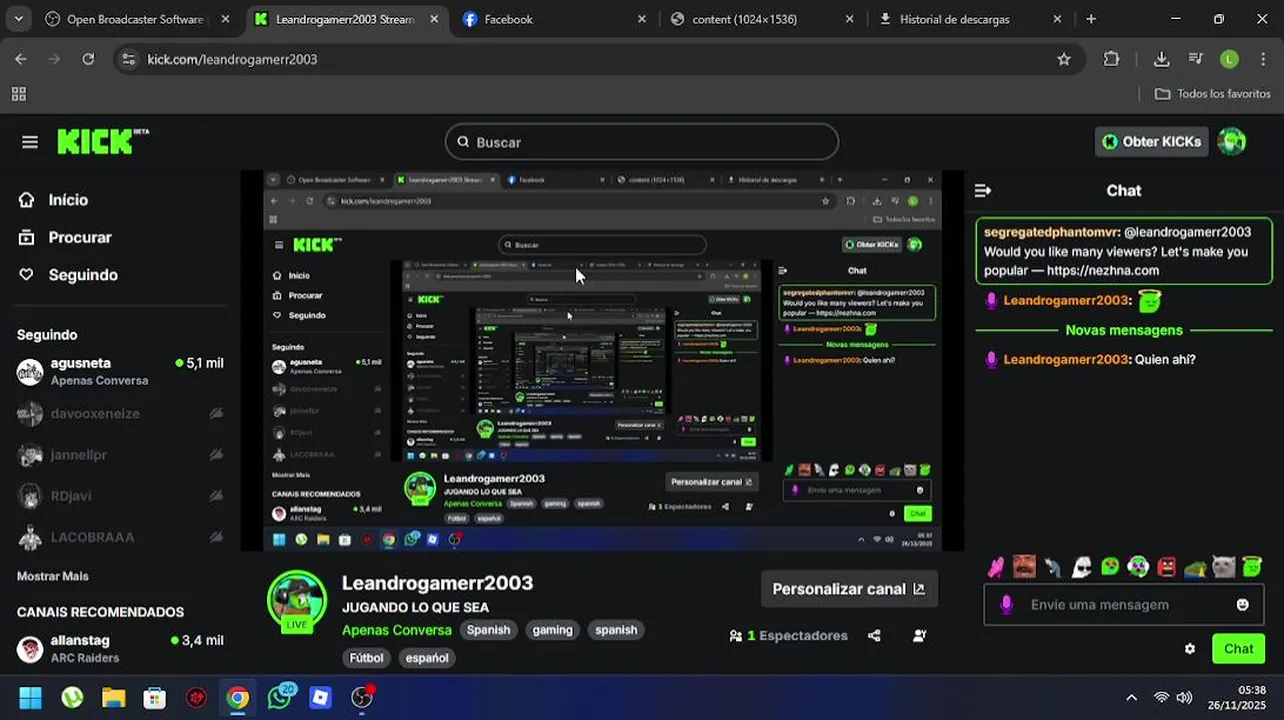Click the address bar URL
1284x720 pixels.
point(232,59)
